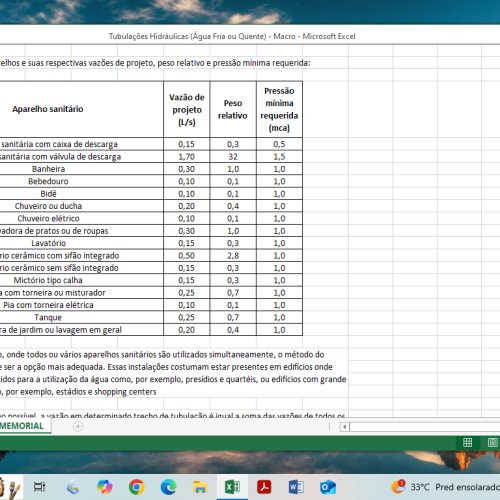Open Adobe Acrobat from the taskbar
The height and width of the screenshot is (500, 500).
(264, 487)
